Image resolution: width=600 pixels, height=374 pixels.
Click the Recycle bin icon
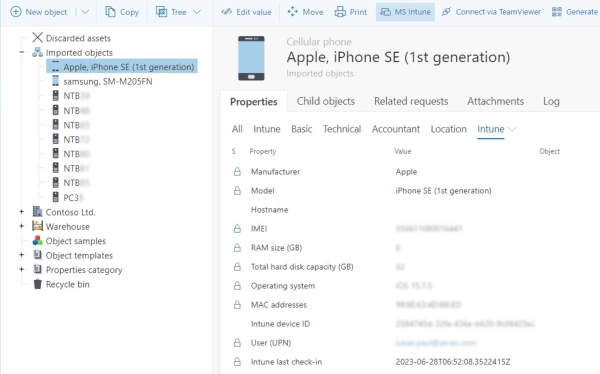(38, 284)
